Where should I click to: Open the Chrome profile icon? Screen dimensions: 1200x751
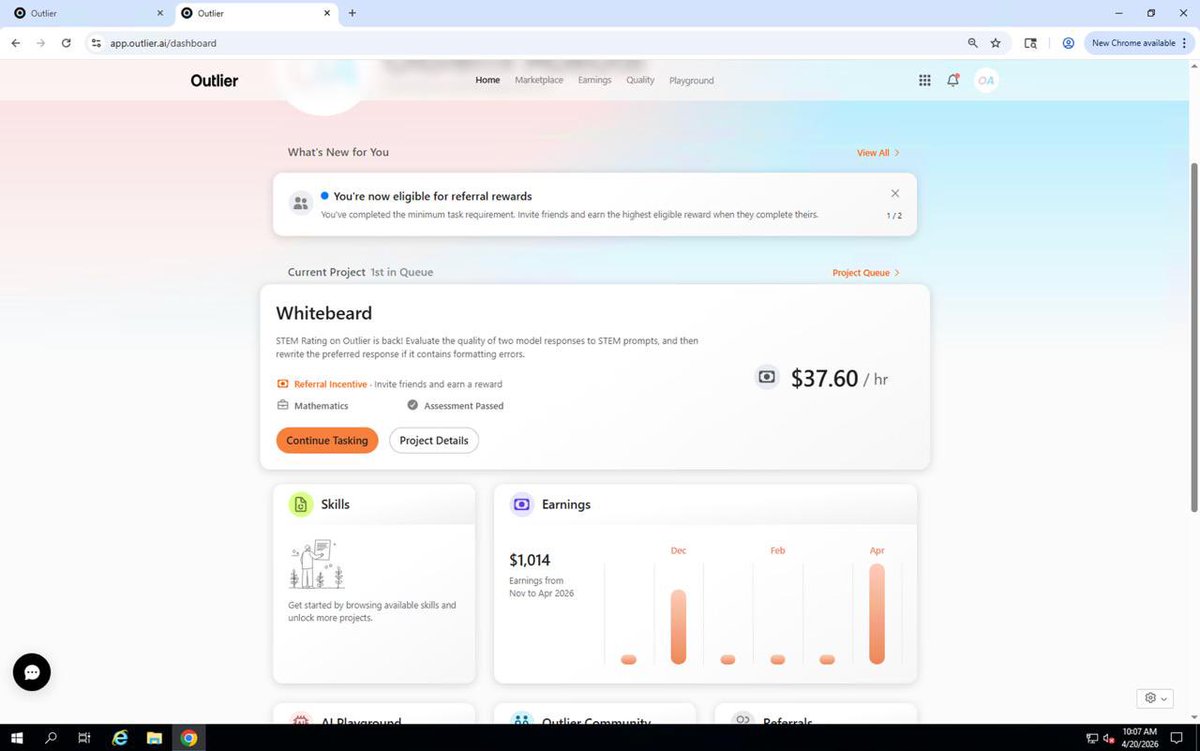(1068, 43)
